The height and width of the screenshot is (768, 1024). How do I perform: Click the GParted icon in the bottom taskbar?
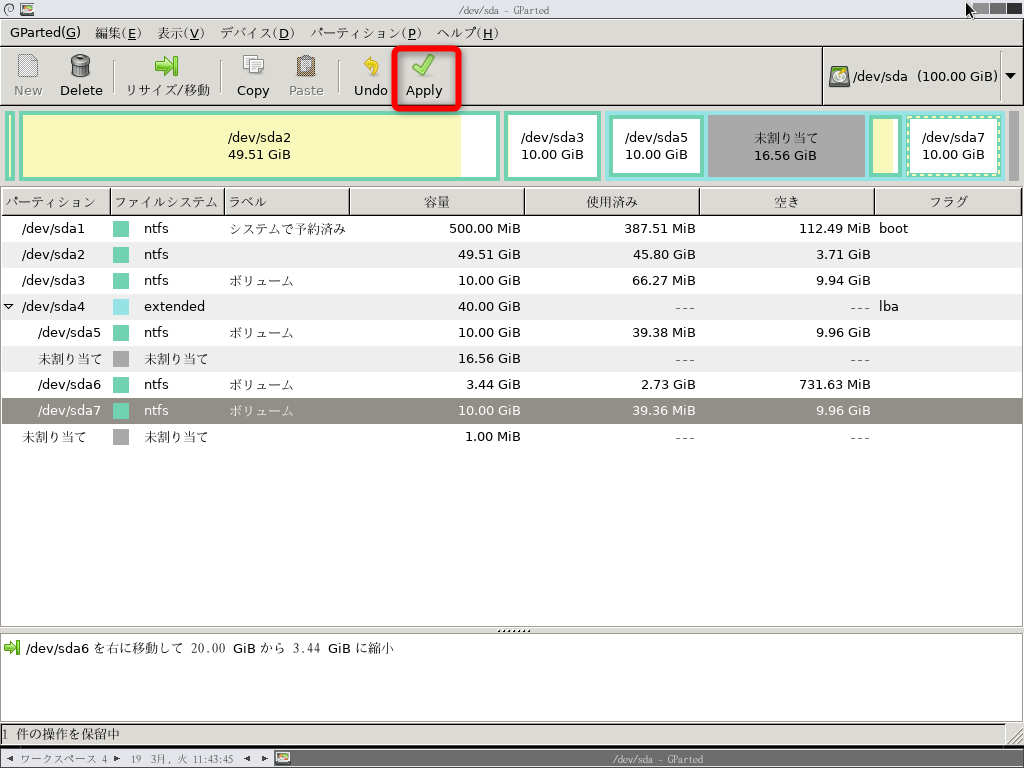click(283, 758)
